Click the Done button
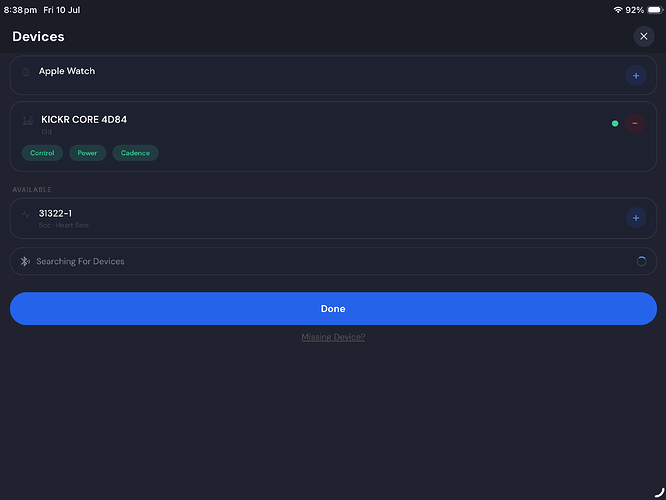666x500 pixels. coord(333,308)
